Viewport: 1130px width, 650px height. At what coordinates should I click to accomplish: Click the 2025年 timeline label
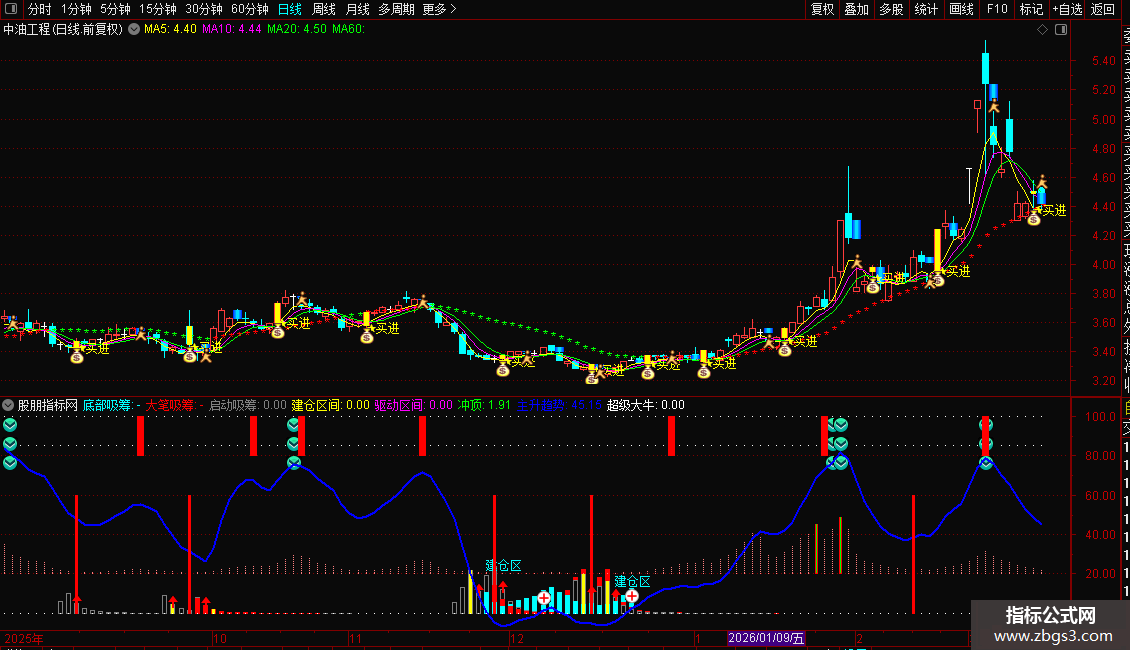point(24,638)
